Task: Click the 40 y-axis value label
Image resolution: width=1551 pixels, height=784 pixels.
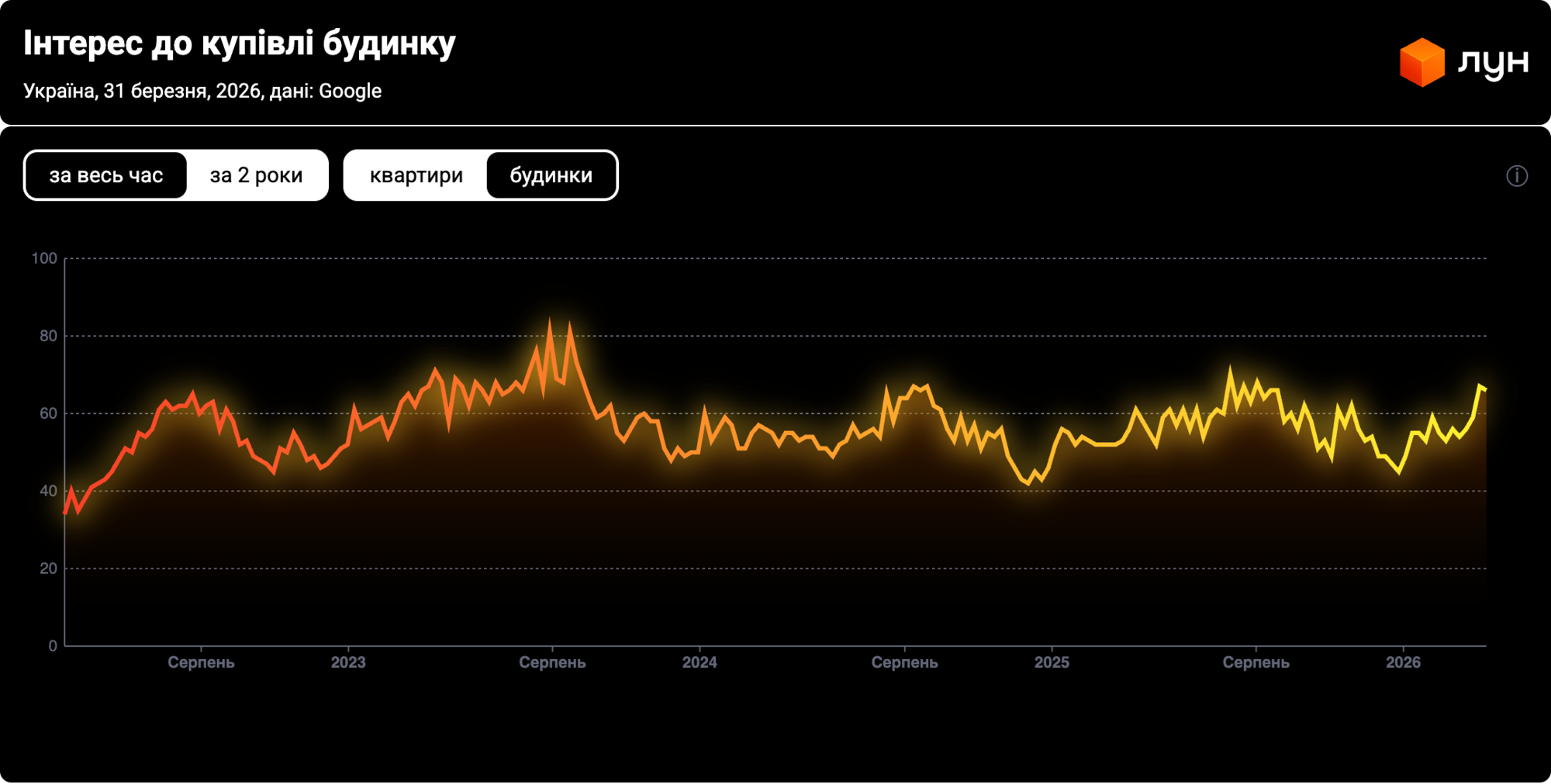Action: [48, 491]
